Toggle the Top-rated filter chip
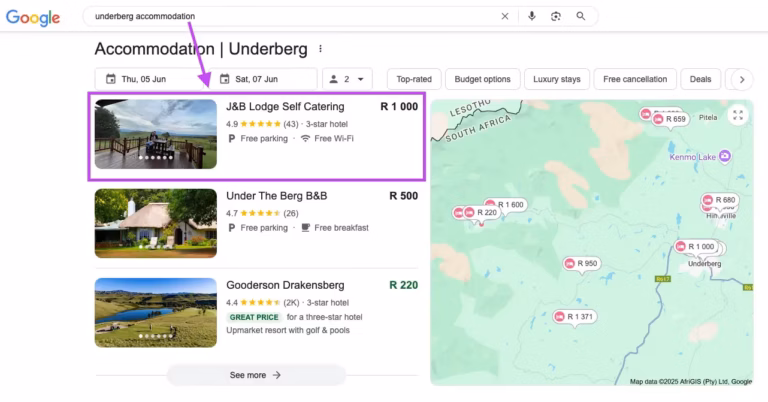Viewport: 768px width, 402px height. coord(414,79)
